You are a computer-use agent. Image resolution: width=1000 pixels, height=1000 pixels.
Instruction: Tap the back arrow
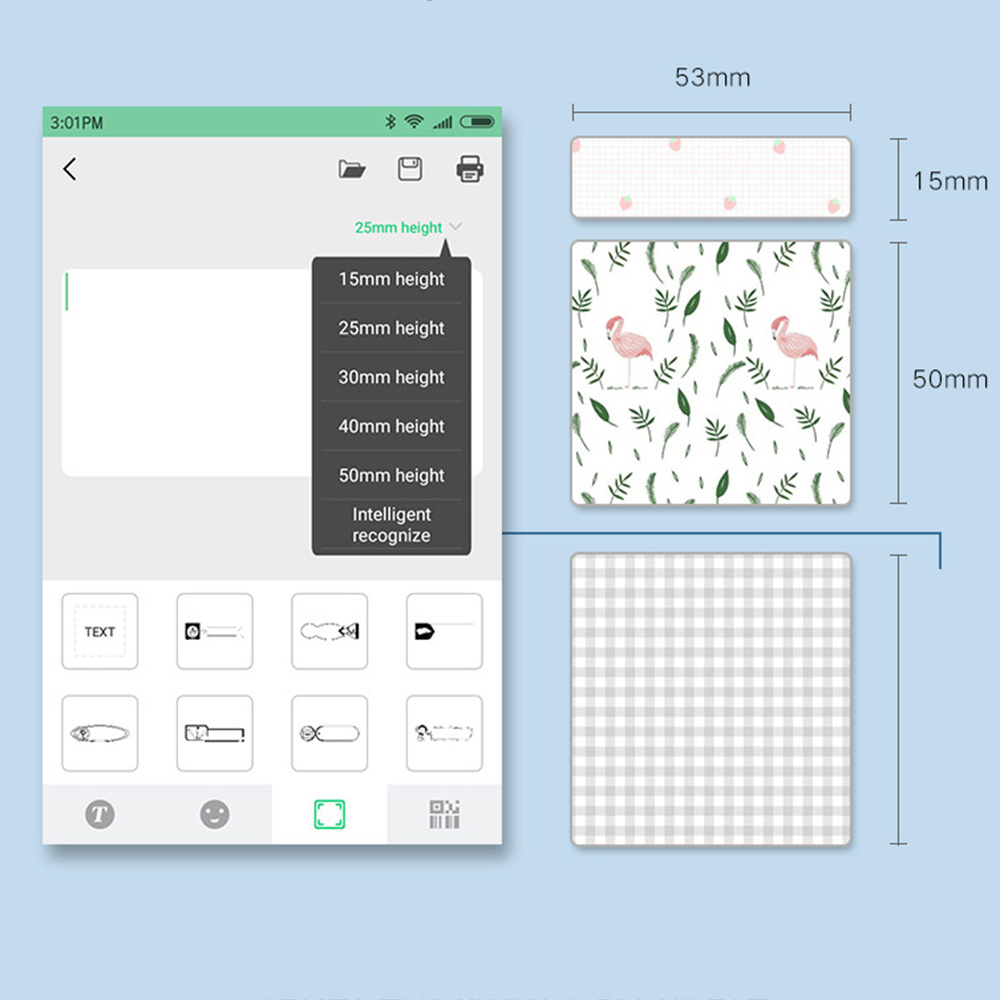point(69,169)
